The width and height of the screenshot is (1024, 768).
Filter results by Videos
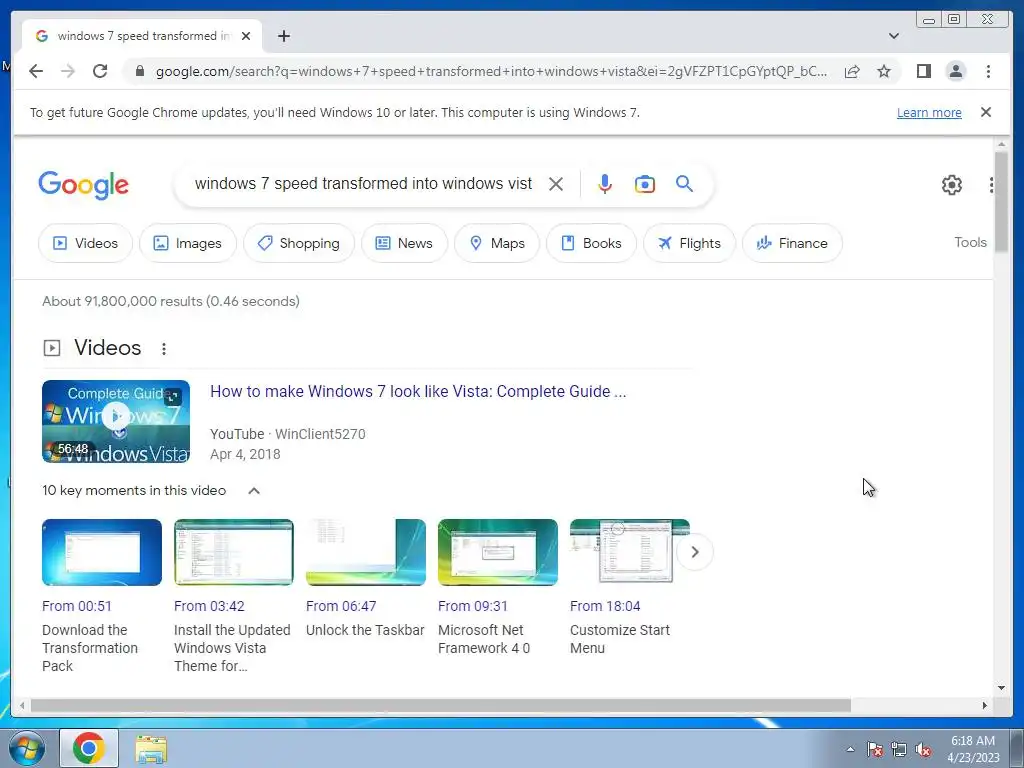pyautogui.click(x=86, y=243)
